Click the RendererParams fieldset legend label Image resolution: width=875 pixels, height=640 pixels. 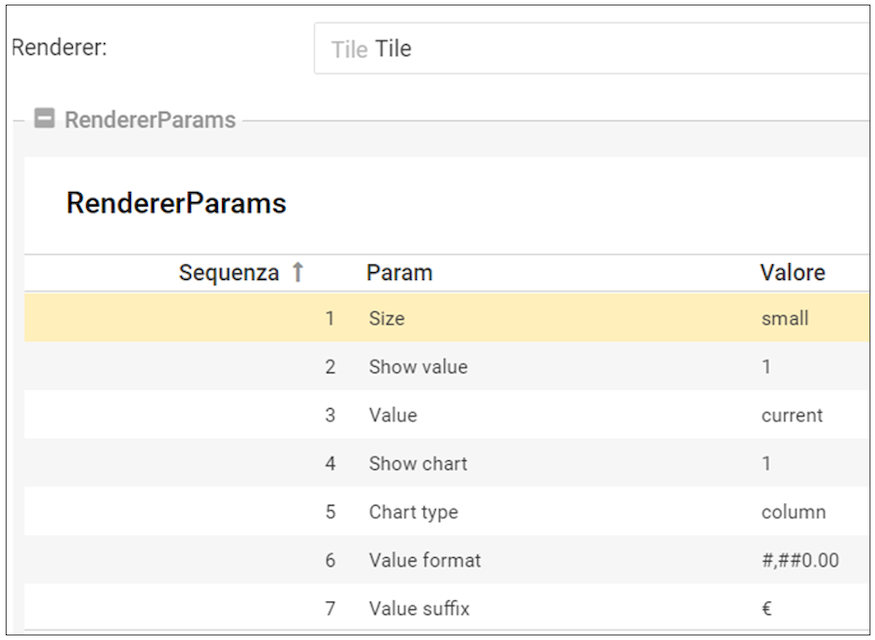[150, 120]
